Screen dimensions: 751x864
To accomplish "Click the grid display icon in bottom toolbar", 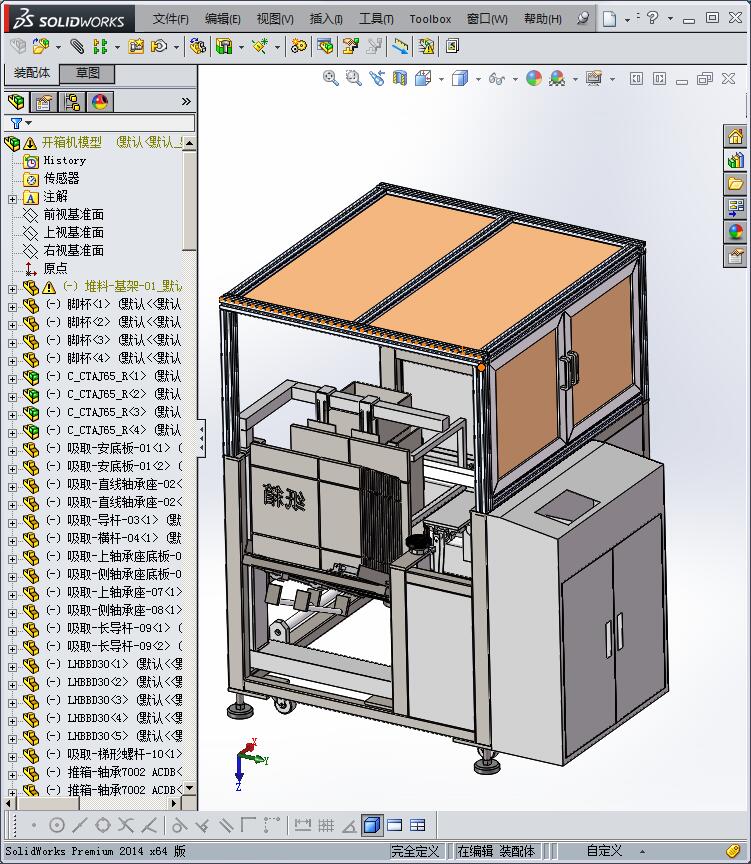I will (326, 825).
